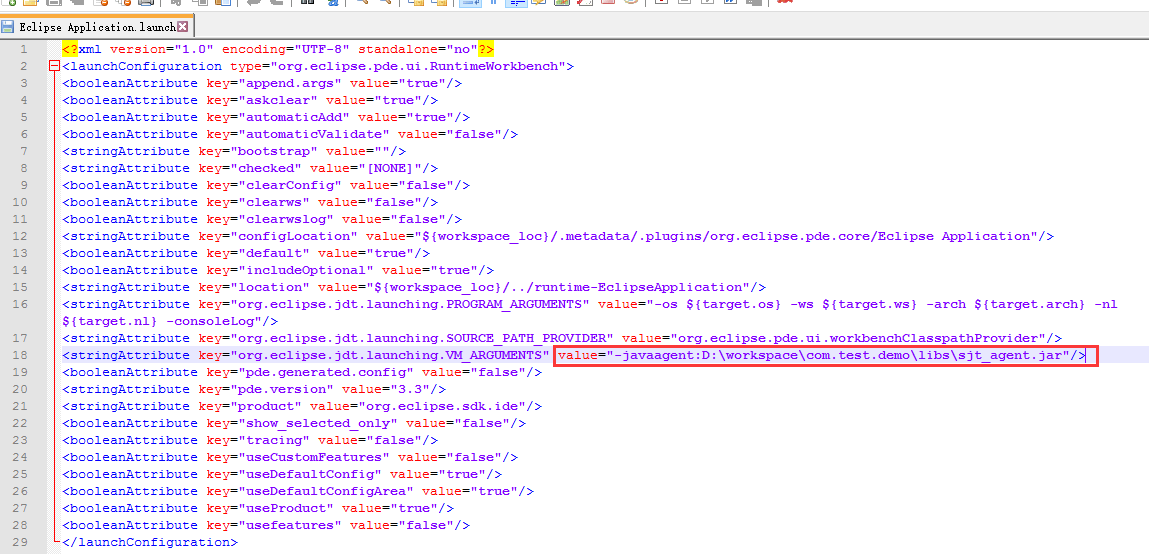Screen dimensions: 1149x554
Task: Click the -javaagent VM_ARGUMENTS value text
Action: pyautogui.click(x=820, y=355)
